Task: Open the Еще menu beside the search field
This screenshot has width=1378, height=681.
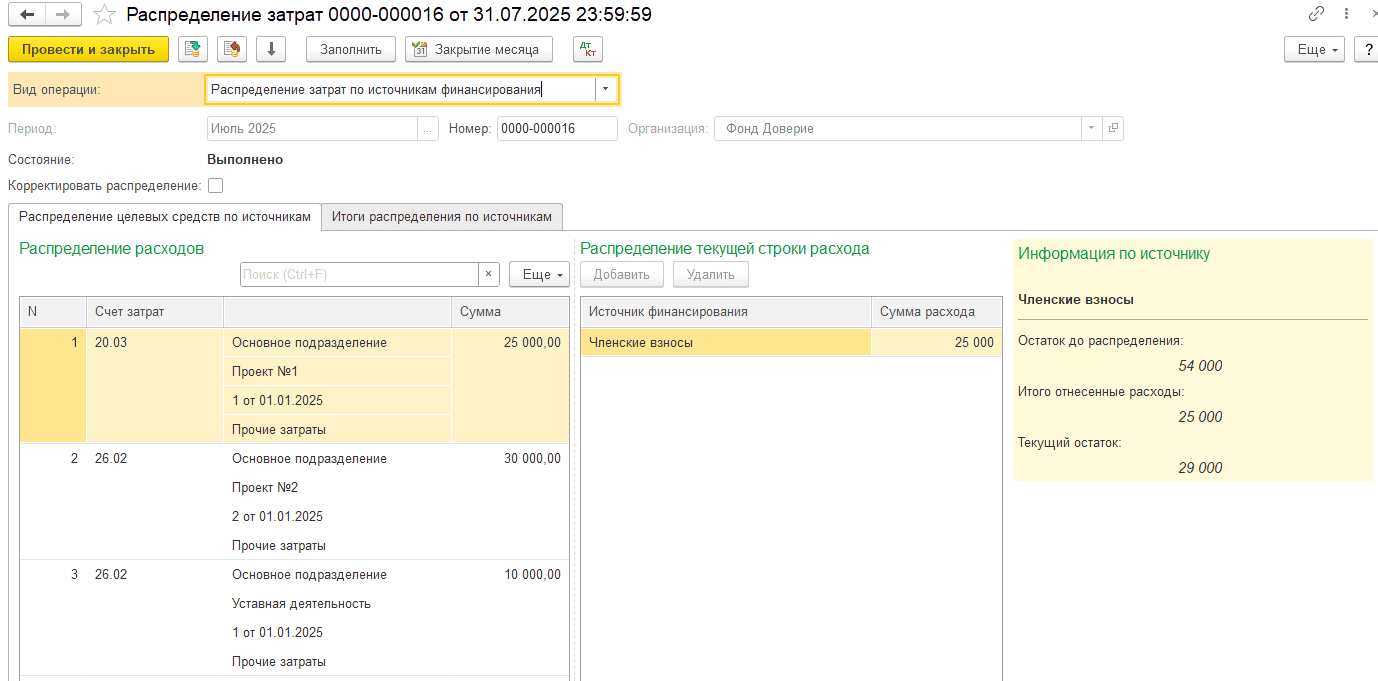Action: (539, 274)
